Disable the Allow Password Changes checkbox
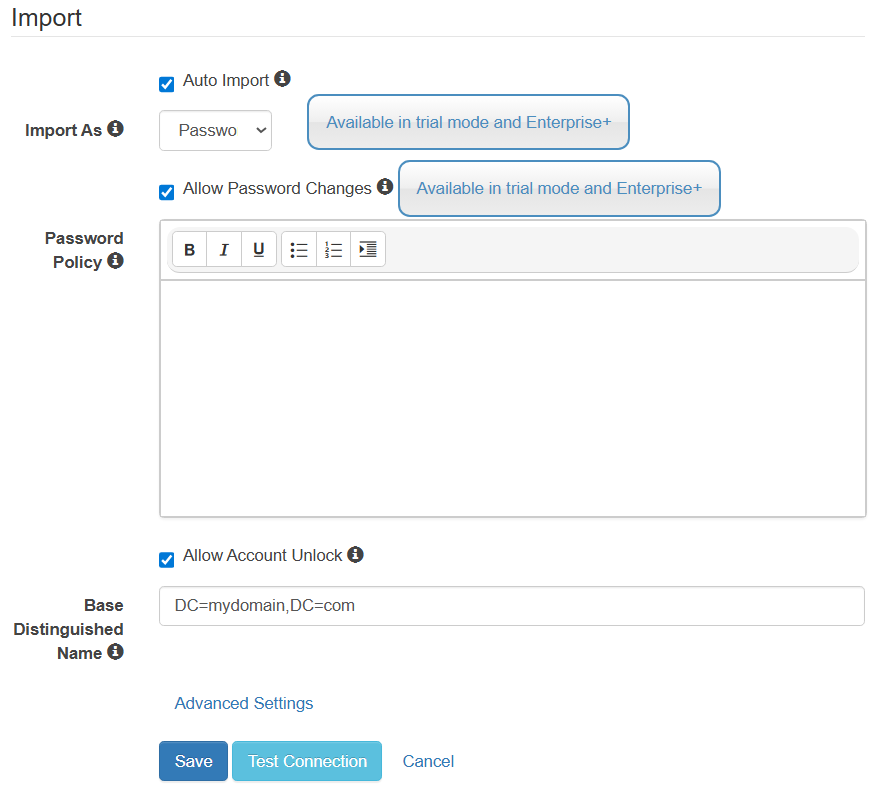The width and height of the screenshot is (880, 806). click(167, 193)
